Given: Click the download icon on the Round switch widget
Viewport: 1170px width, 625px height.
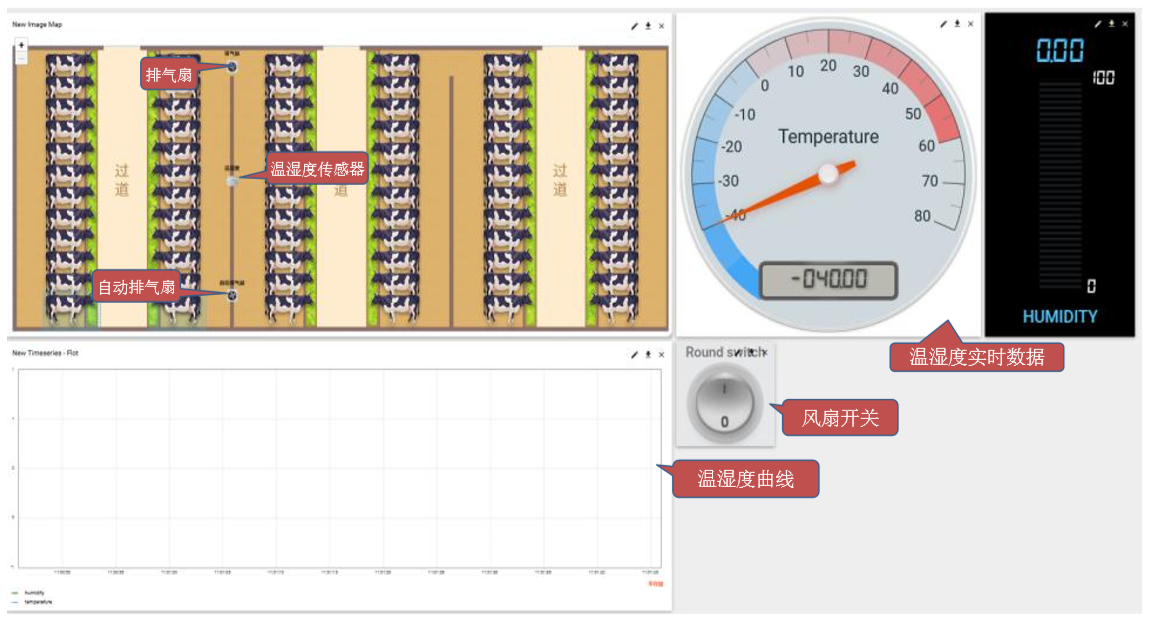Looking at the screenshot, I should coord(751,350).
